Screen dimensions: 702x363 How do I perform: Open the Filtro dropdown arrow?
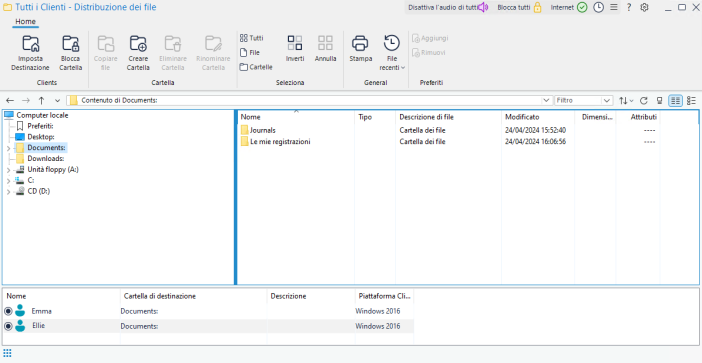click(x=607, y=101)
